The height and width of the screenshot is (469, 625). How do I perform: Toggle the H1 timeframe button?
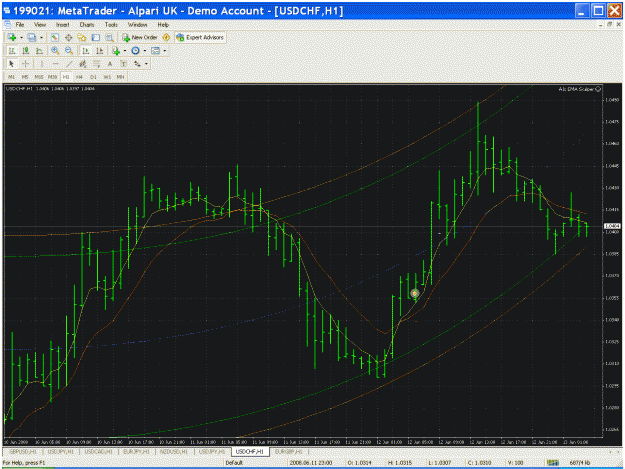point(66,77)
